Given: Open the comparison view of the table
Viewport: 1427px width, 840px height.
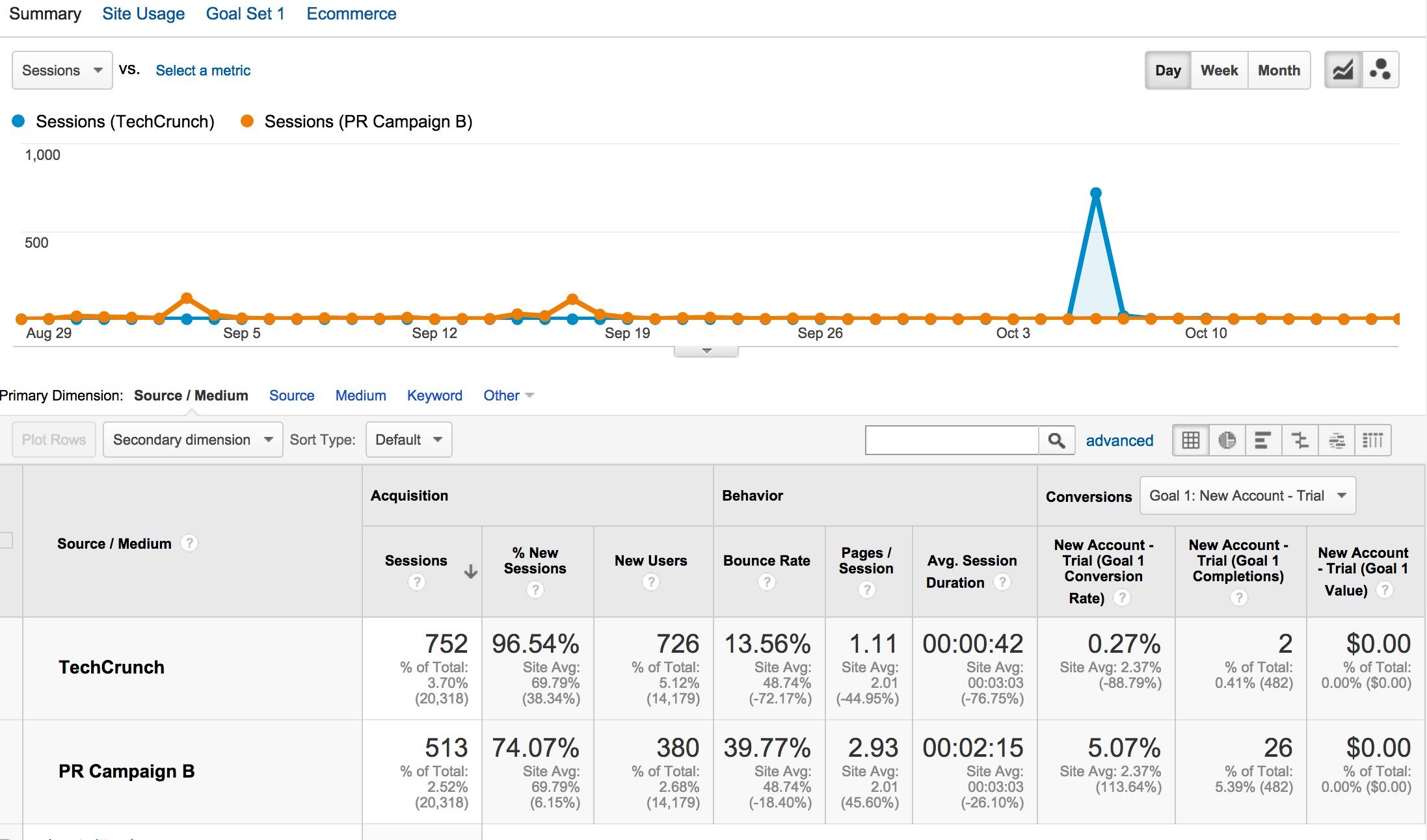Looking at the screenshot, I should 1300,440.
